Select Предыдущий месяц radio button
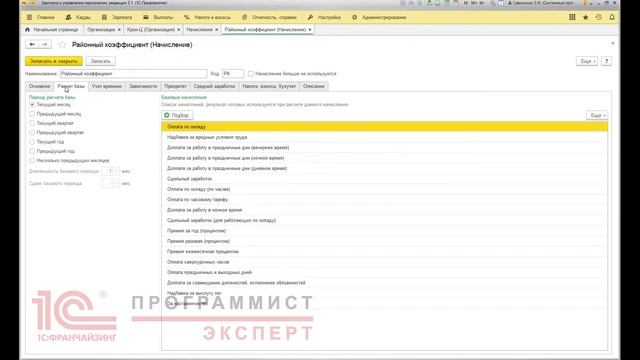640x360 pixels. click(x=32, y=114)
